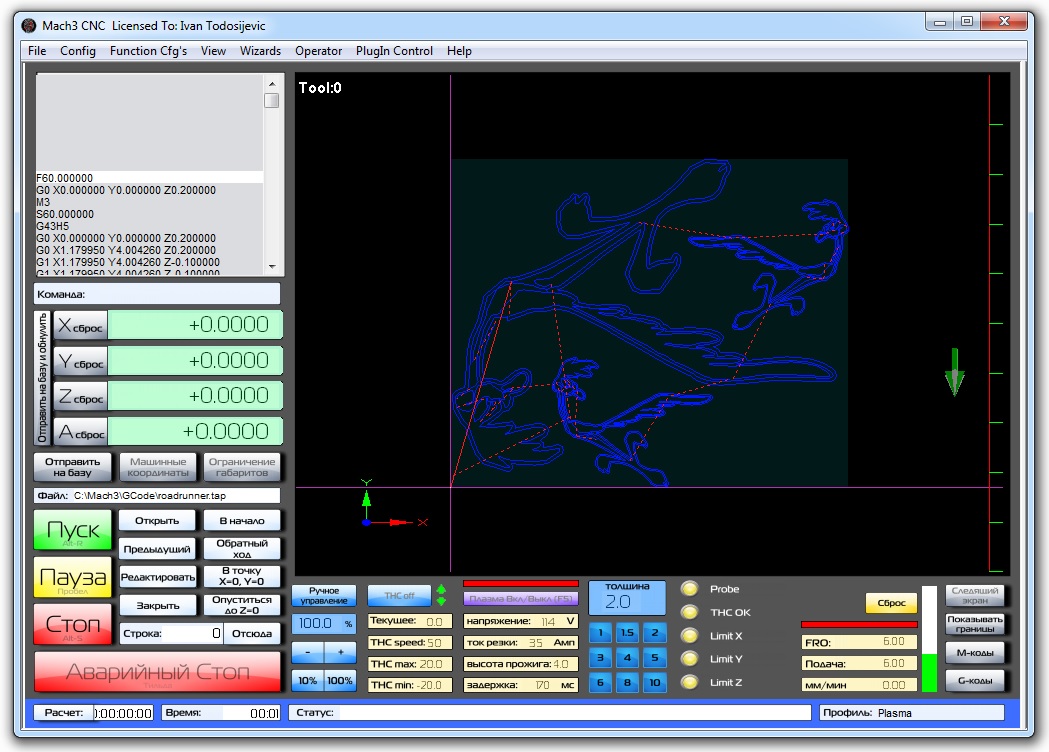1049x752 pixels.
Task: Open the Operator menu
Action: pos(318,51)
